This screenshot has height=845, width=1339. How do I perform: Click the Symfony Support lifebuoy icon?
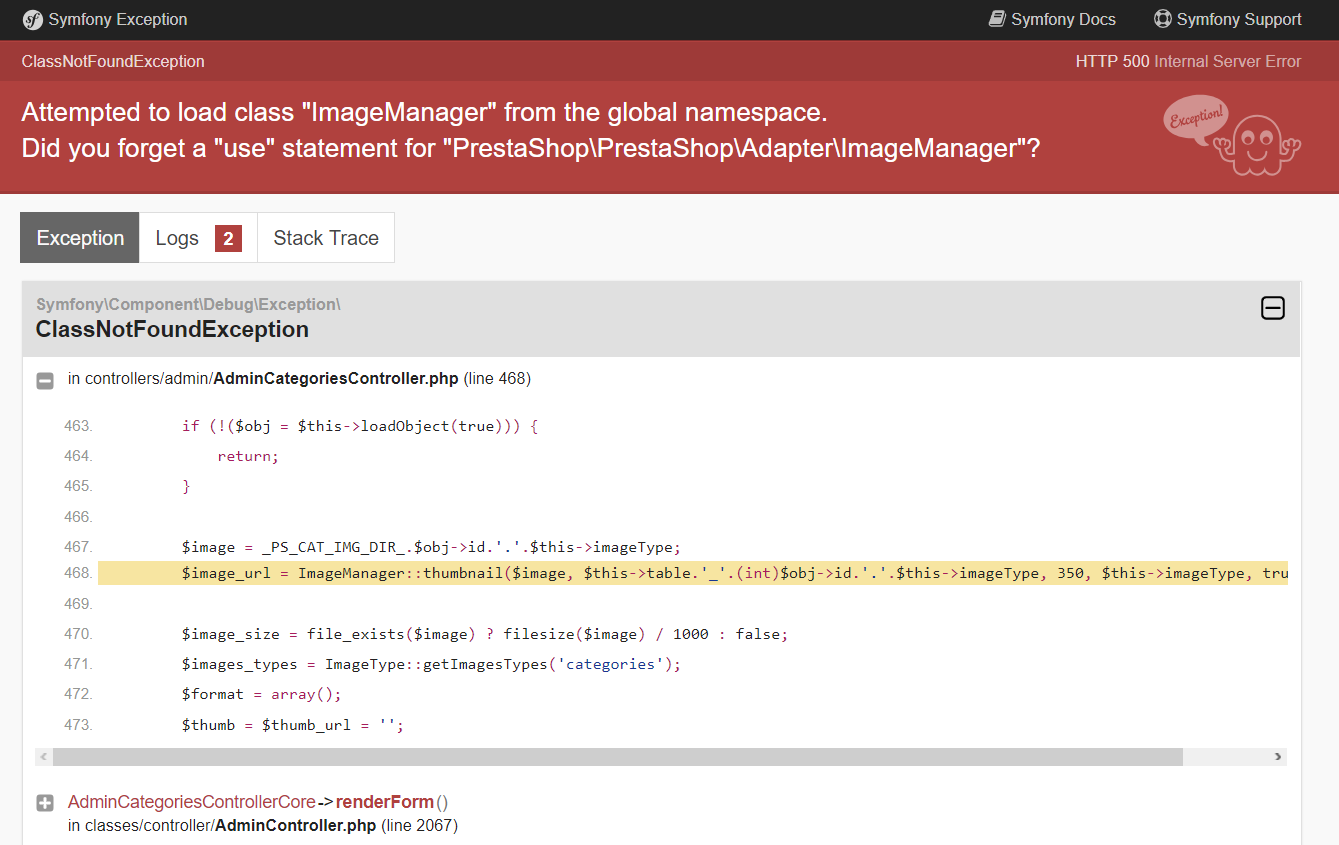[x=1162, y=19]
